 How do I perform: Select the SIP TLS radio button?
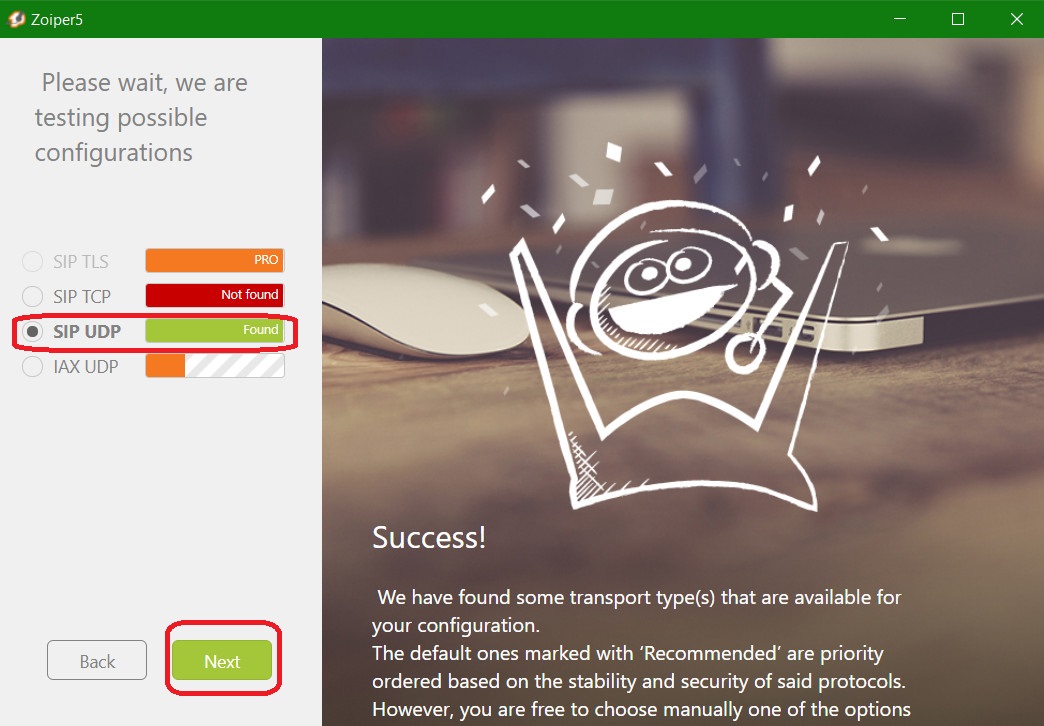click(33, 261)
